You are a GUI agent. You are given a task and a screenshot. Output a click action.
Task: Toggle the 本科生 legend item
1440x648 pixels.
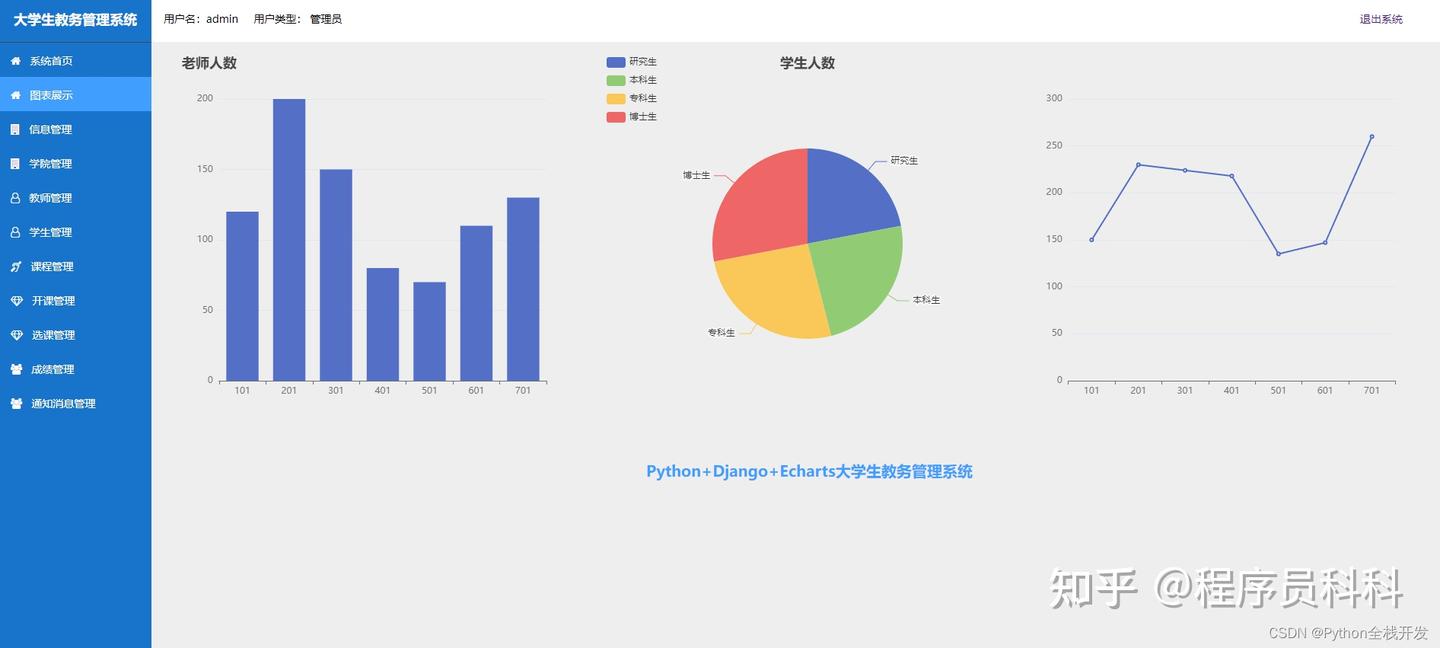click(x=632, y=80)
